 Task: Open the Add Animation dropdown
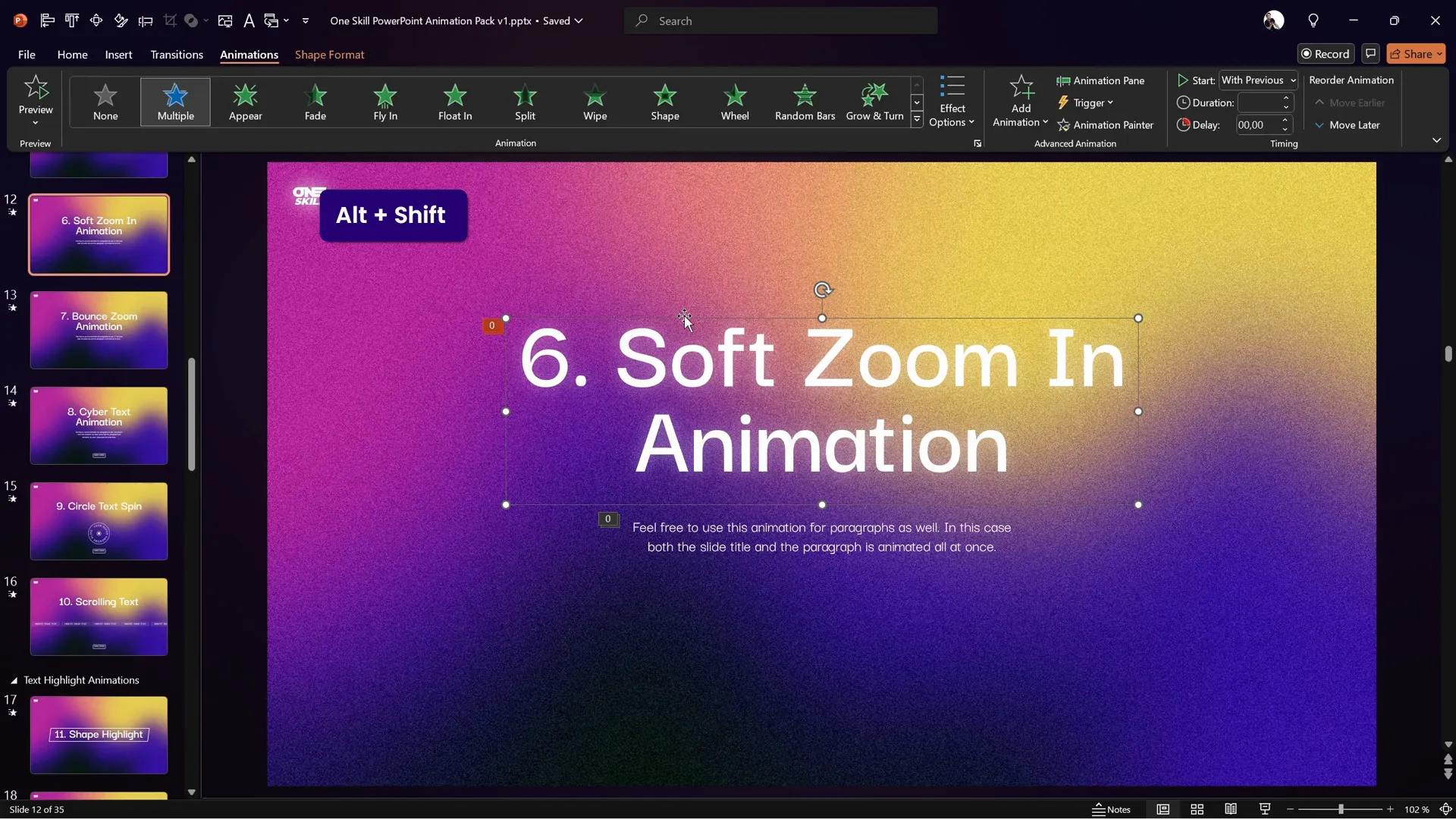tap(1021, 101)
